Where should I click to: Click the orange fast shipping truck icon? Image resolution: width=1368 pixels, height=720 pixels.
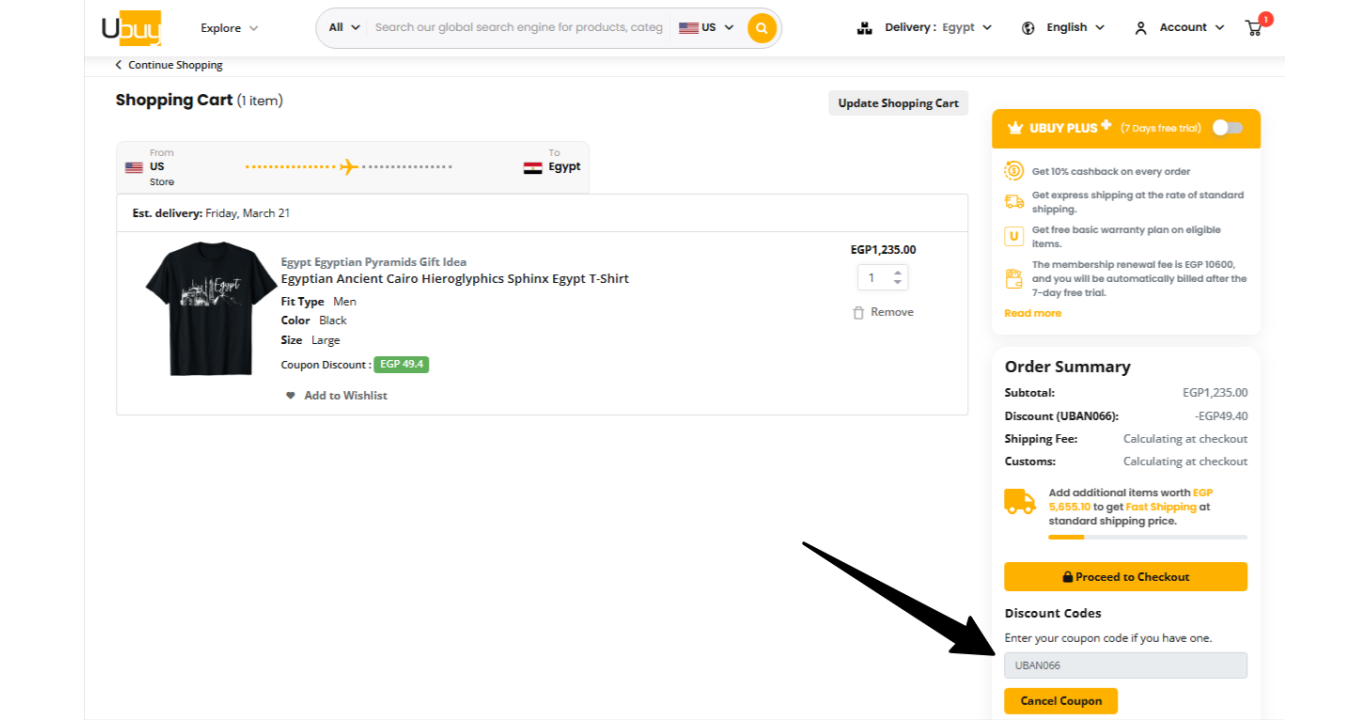tap(1020, 501)
